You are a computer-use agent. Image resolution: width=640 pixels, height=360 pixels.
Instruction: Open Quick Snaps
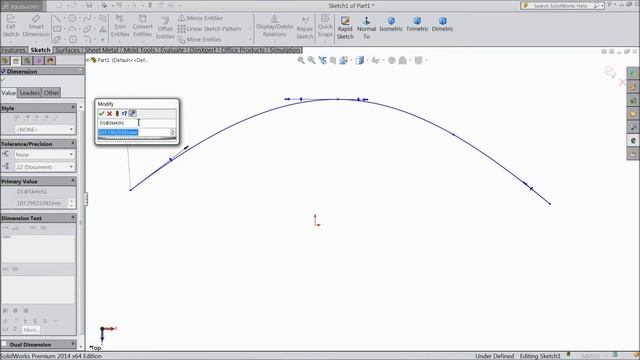[x=325, y=27]
